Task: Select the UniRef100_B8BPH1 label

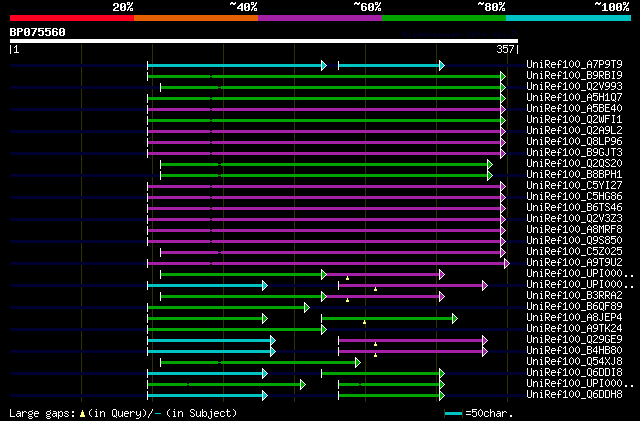Action: [574, 175]
